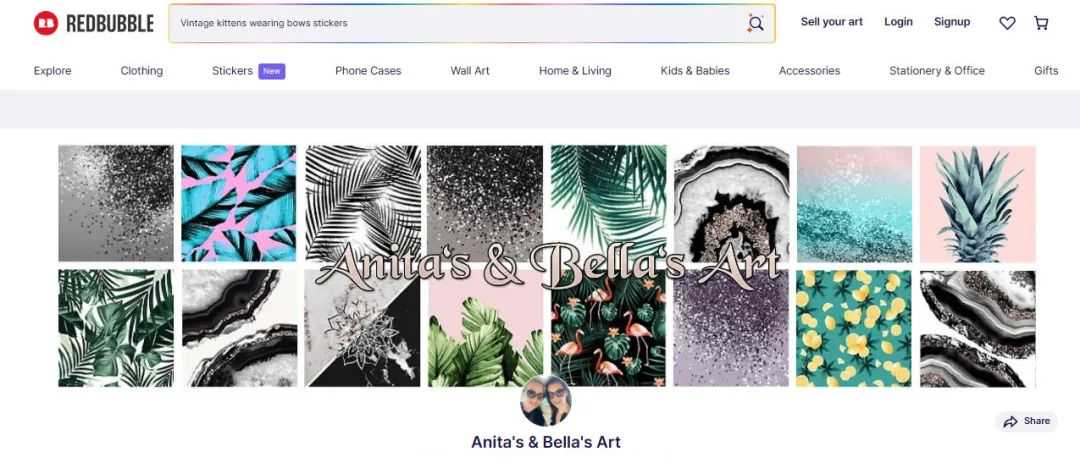
Task: Click the Login link
Action: (898, 22)
